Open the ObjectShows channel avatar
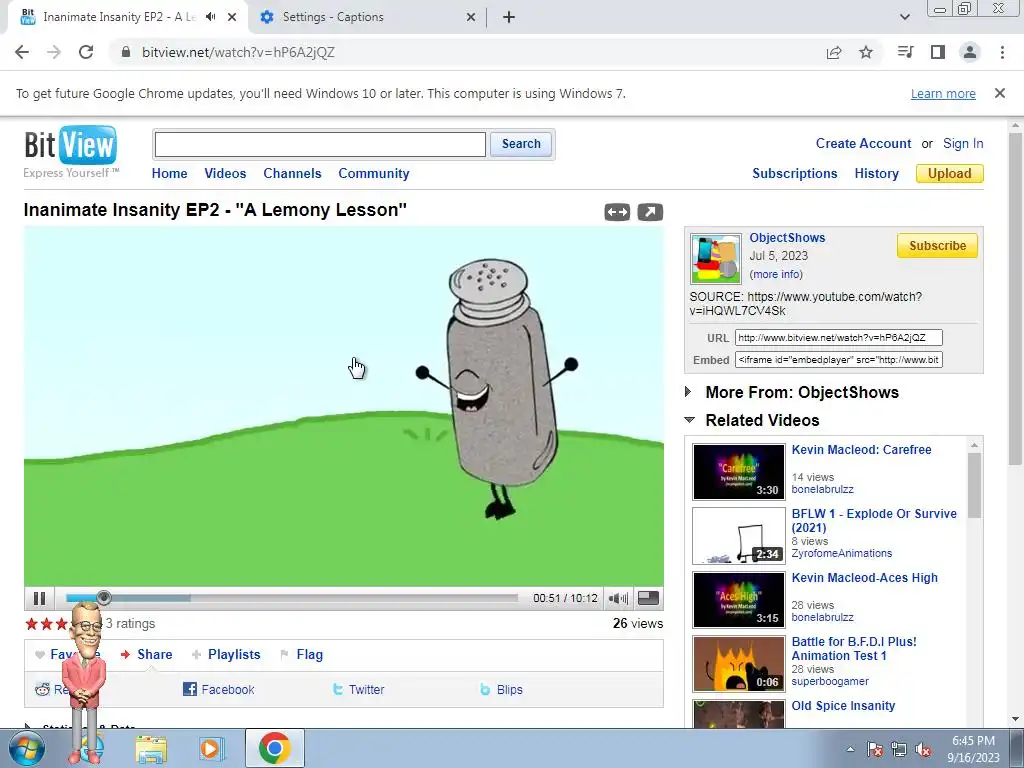This screenshot has height=768, width=1024. (716, 258)
